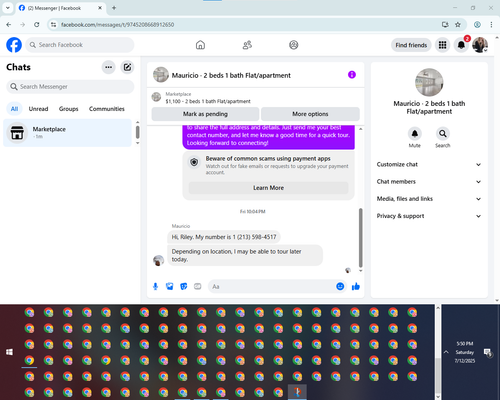500x400 pixels.
Task: Open Windows Start menu
Action: 9,352
